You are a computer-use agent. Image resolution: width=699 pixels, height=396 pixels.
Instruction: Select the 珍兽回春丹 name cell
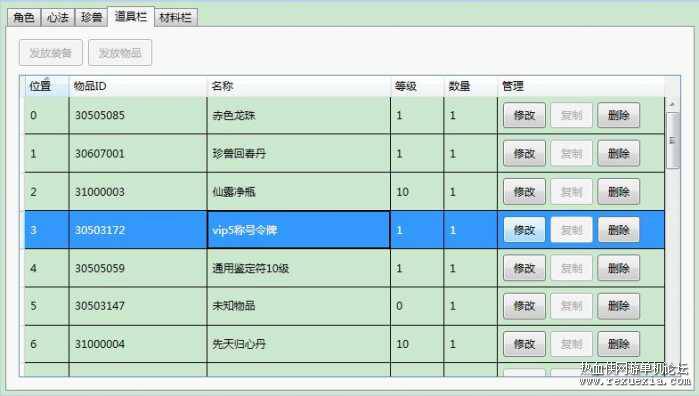298,153
